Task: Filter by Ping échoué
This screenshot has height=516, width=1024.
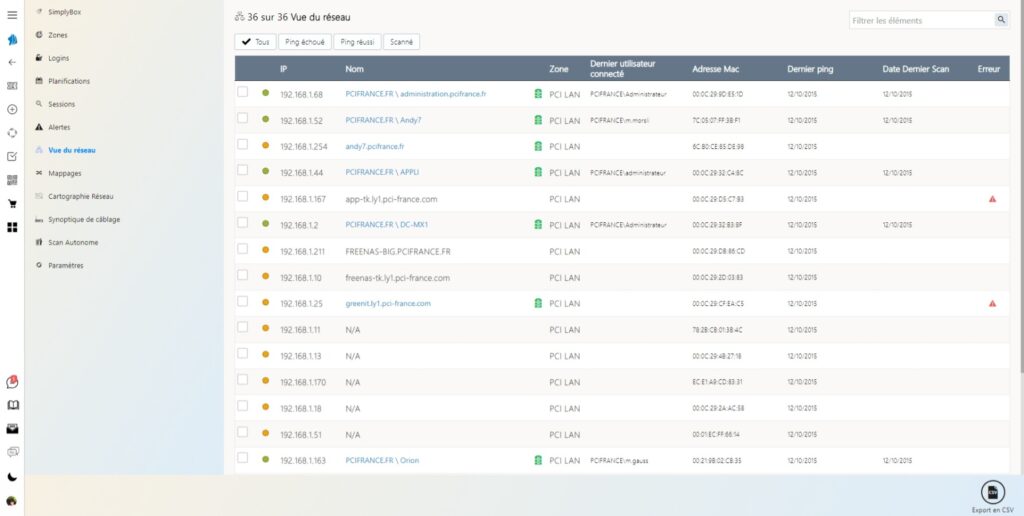Action: 304,42
